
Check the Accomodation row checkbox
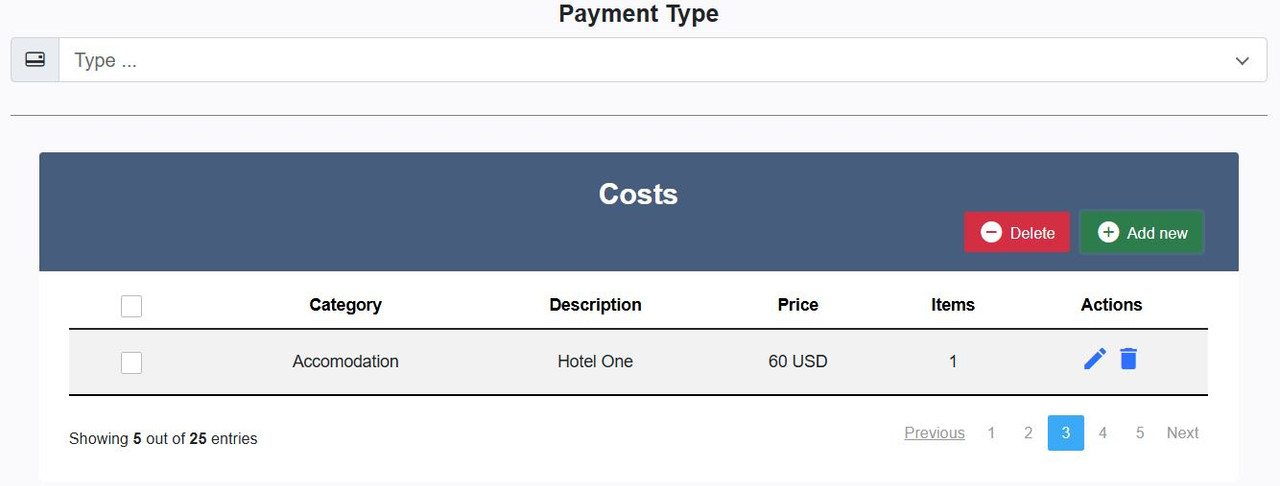[x=131, y=362]
